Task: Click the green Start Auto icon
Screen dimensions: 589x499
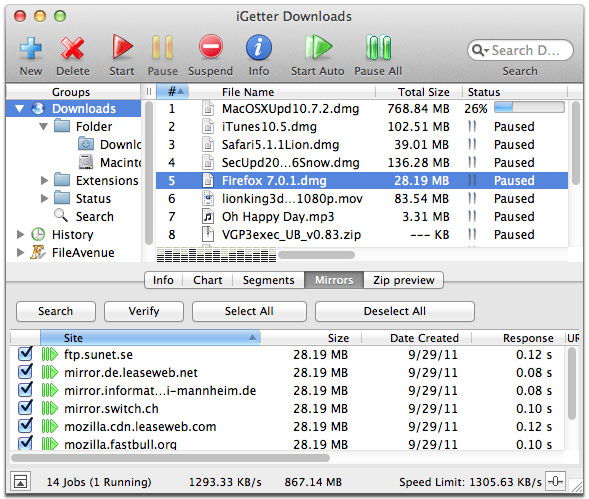Action: [x=318, y=47]
